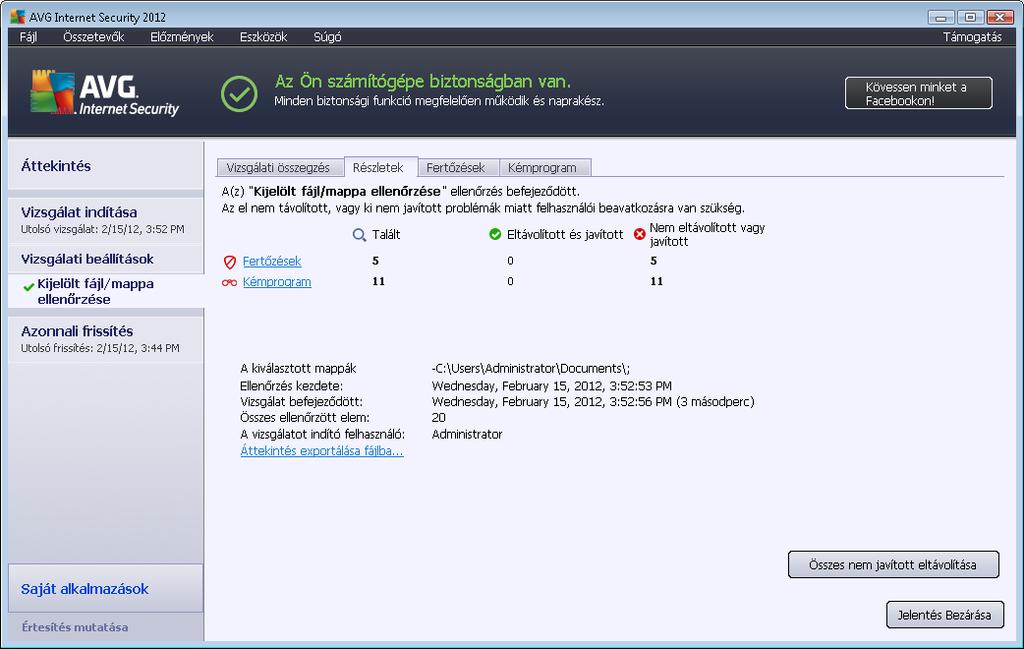This screenshot has width=1024, height=649.
Task: Switch to the Fertőzések tab
Action: coord(458,168)
